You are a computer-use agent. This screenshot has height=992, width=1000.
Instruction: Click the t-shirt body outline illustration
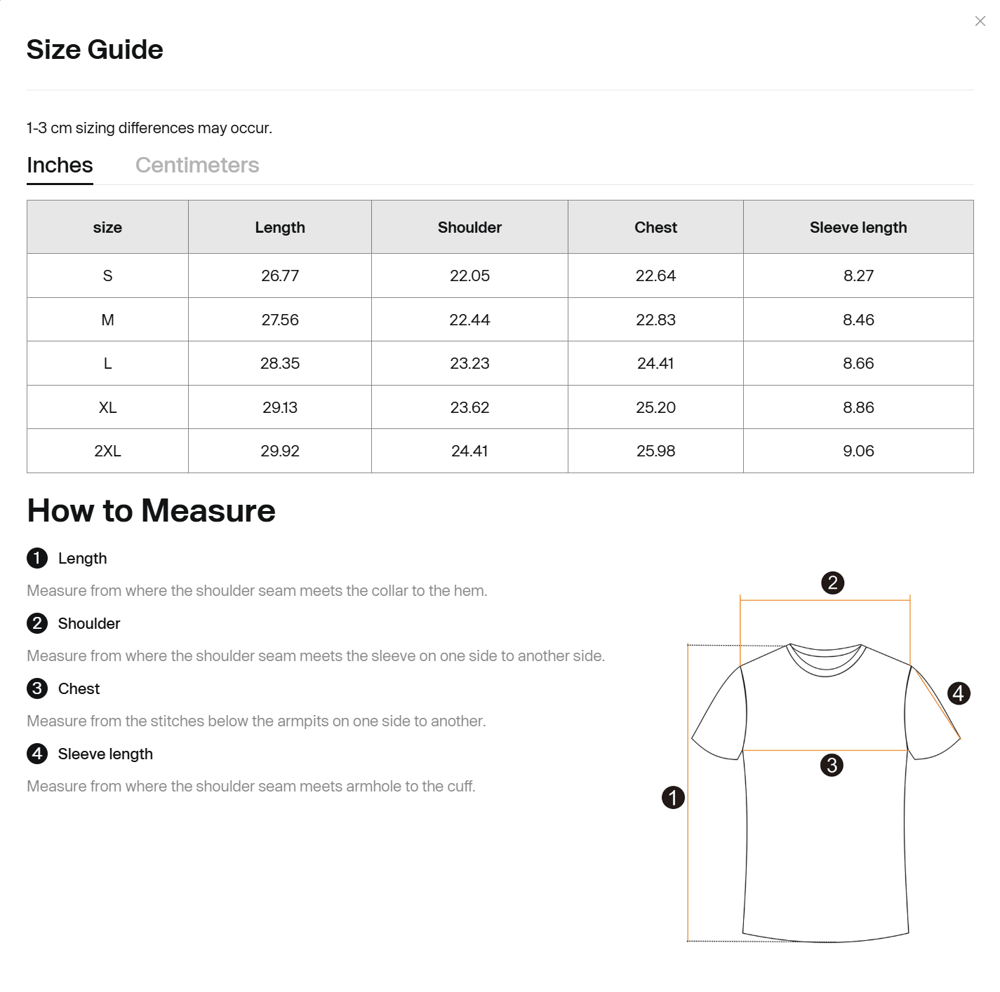click(x=826, y=850)
